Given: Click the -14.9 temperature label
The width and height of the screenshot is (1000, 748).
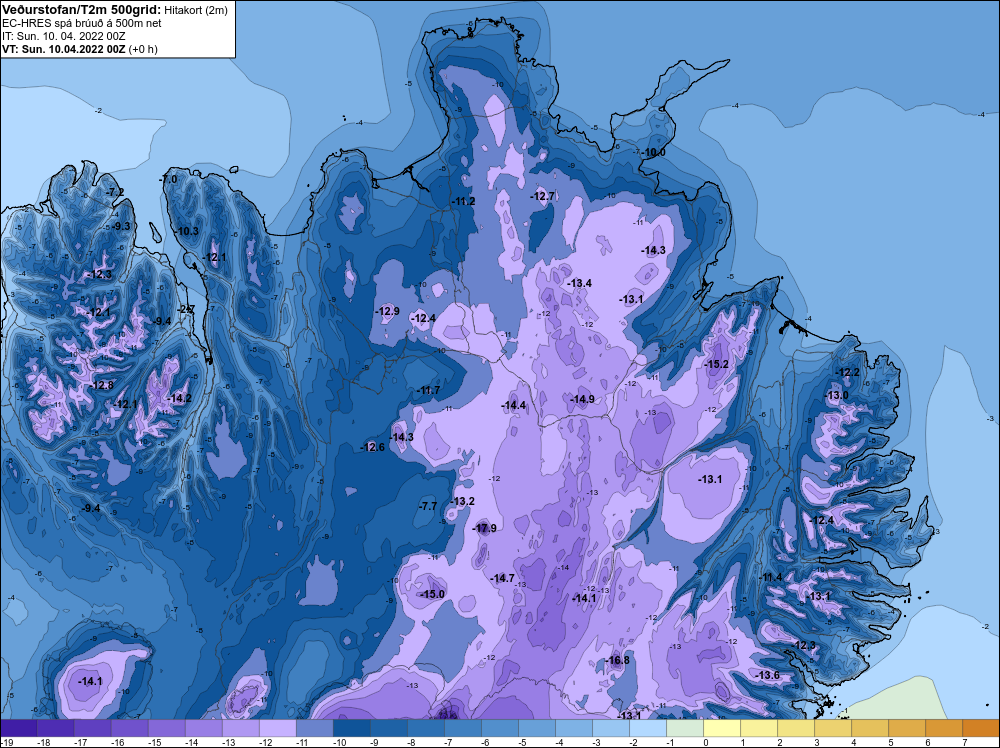Looking at the screenshot, I should click(582, 399).
